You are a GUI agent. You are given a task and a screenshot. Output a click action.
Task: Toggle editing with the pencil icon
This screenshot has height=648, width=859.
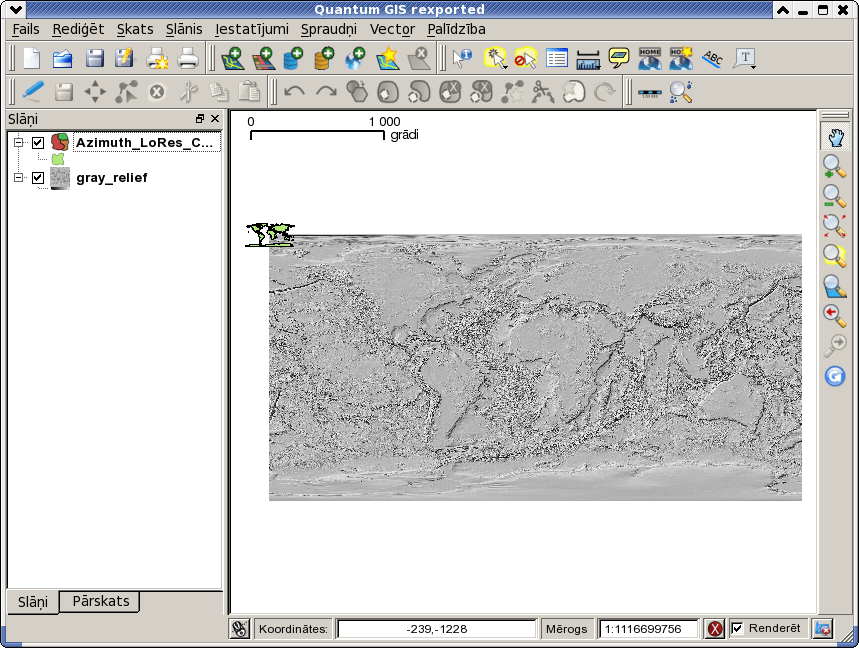pyautogui.click(x=33, y=91)
